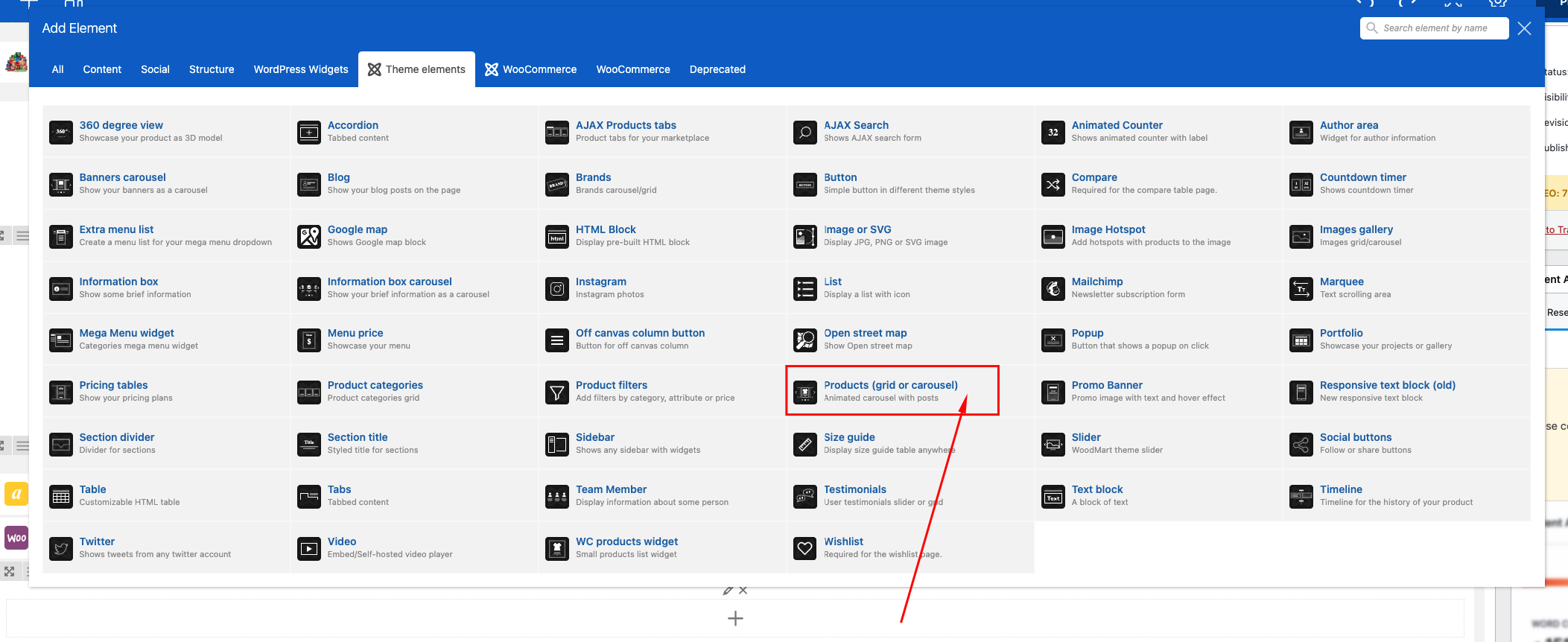Screen dimensions: 1568x642
Task: Choose the Marquee text scrolling icon
Action: tap(1301, 288)
